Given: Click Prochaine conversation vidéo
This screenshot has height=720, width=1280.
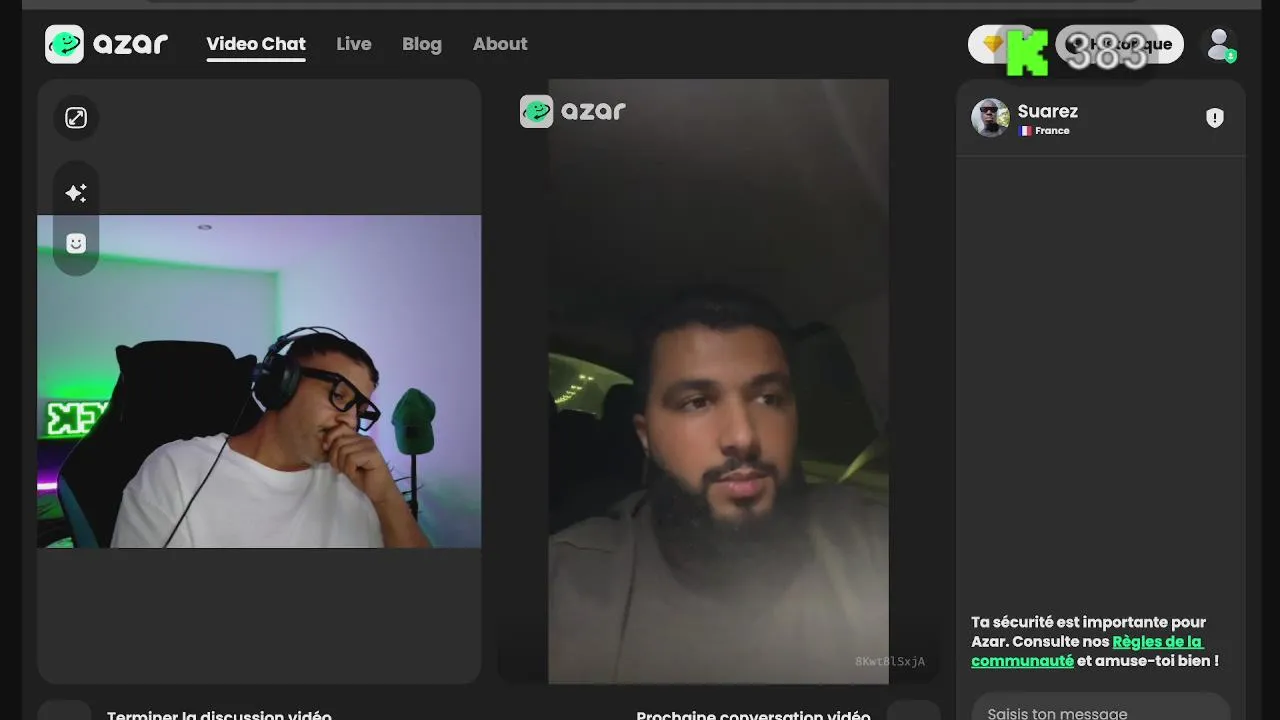Looking at the screenshot, I should [x=753, y=714].
